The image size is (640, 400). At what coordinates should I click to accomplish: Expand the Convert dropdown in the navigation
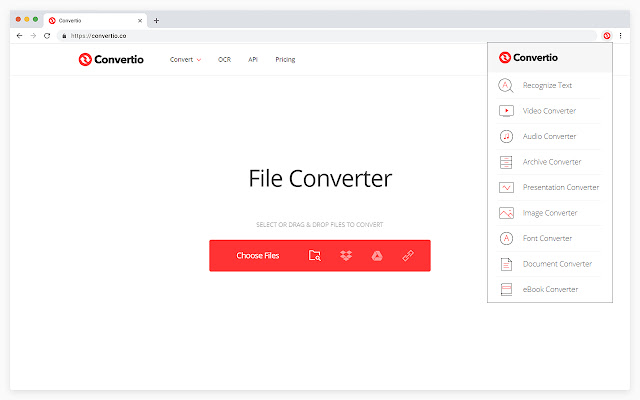(x=185, y=60)
